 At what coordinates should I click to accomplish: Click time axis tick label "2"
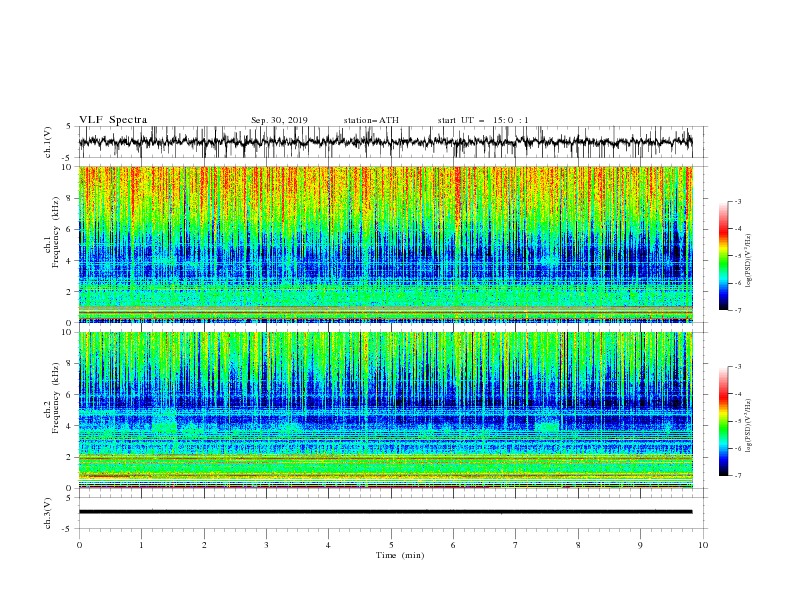(204, 545)
